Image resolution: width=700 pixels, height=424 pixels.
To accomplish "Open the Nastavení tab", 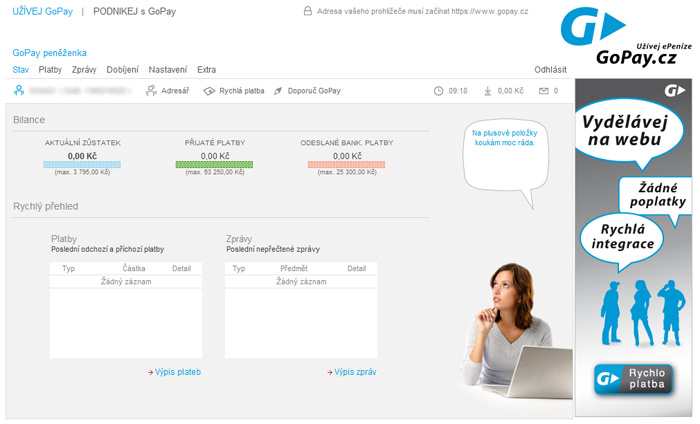I will pyautogui.click(x=168, y=70).
